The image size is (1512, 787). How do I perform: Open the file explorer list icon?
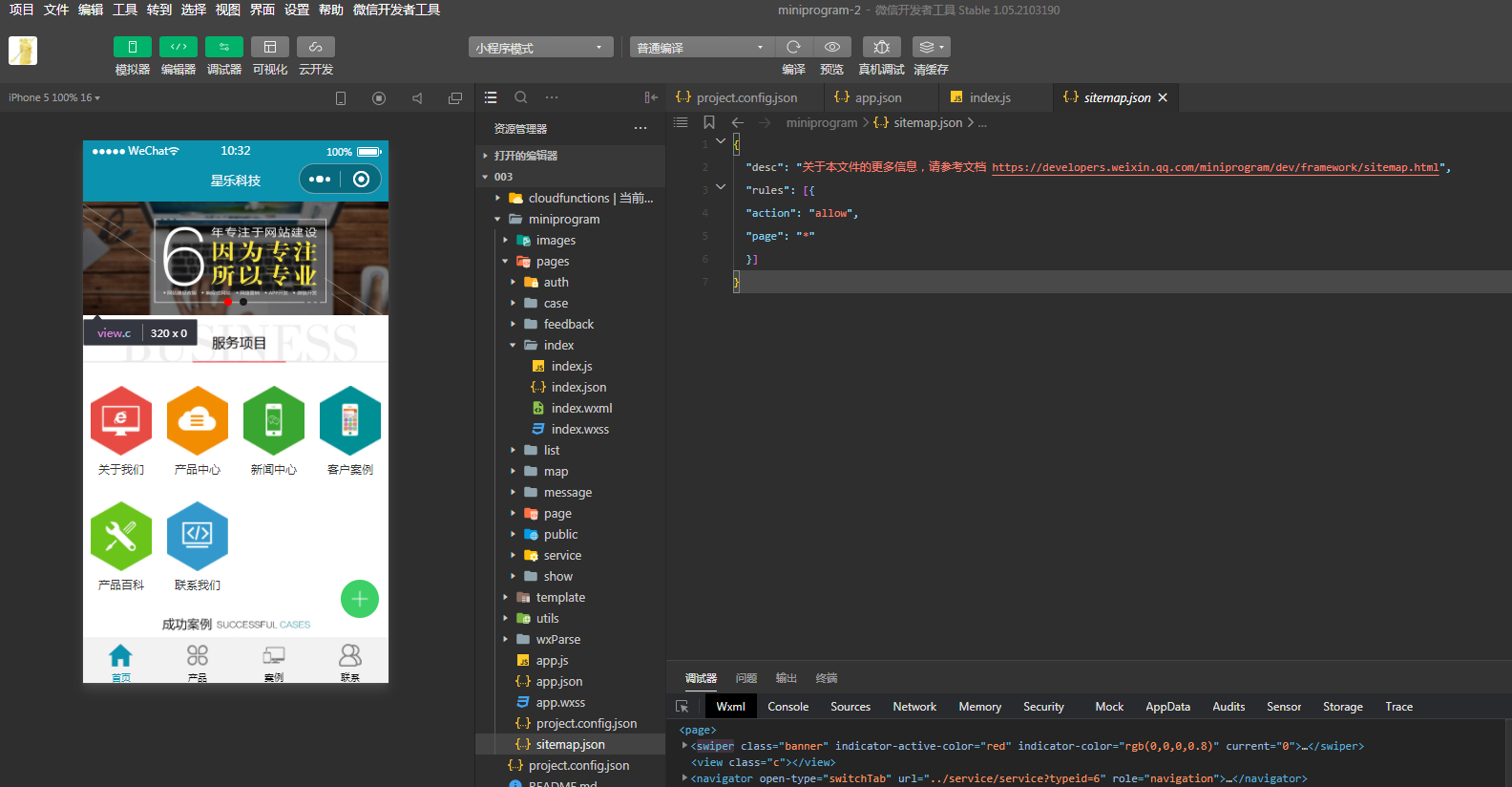pos(491,97)
